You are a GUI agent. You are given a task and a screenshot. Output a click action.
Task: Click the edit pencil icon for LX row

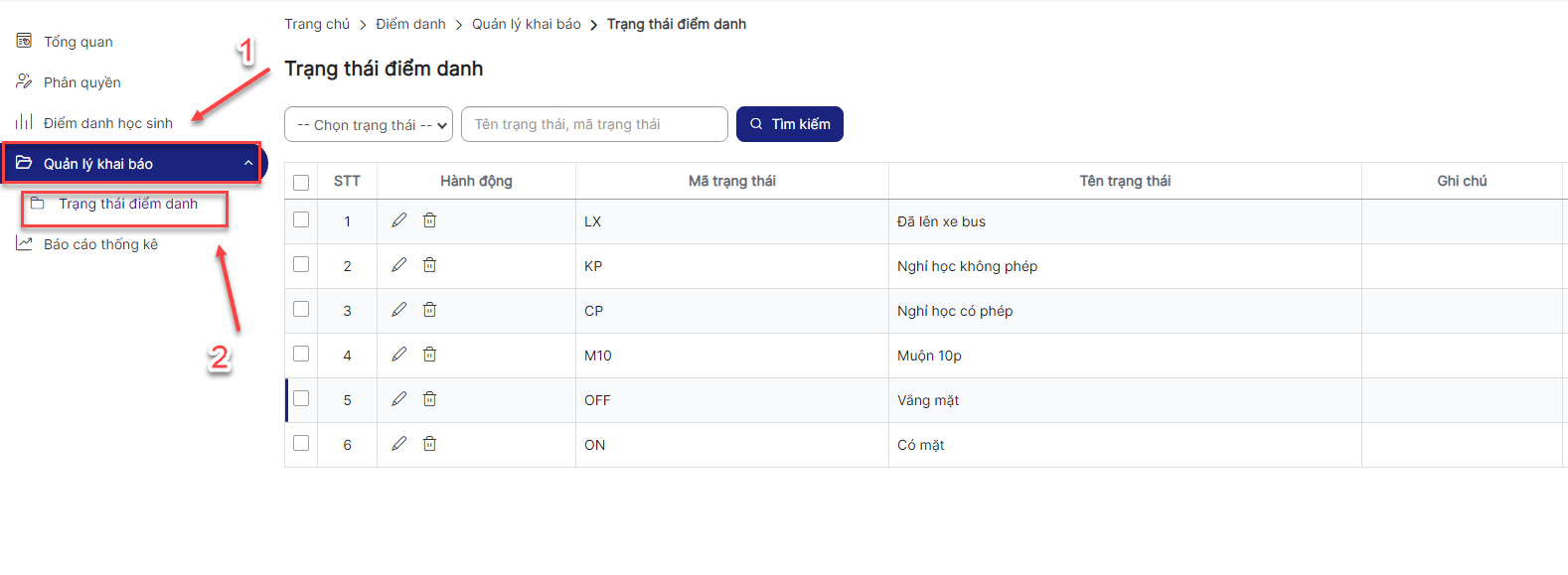point(398,220)
